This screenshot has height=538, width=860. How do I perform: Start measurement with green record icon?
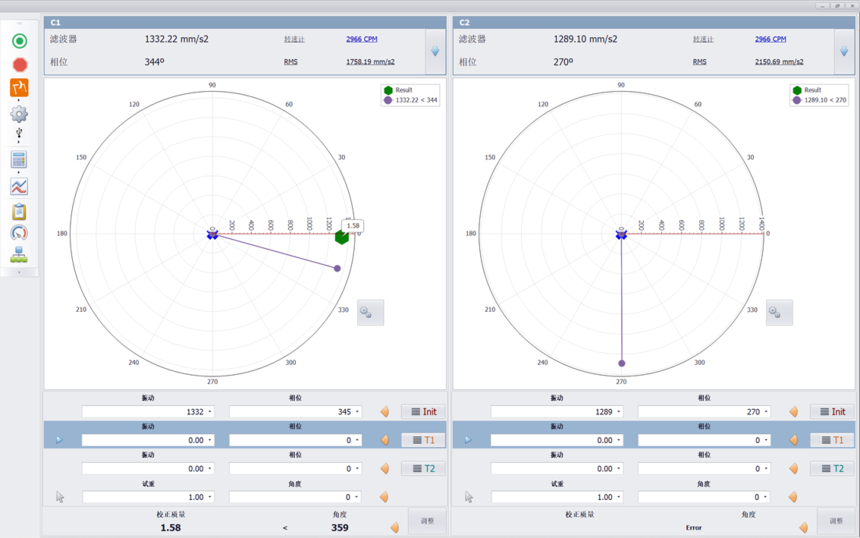pyautogui.click(x=20, y=41)
